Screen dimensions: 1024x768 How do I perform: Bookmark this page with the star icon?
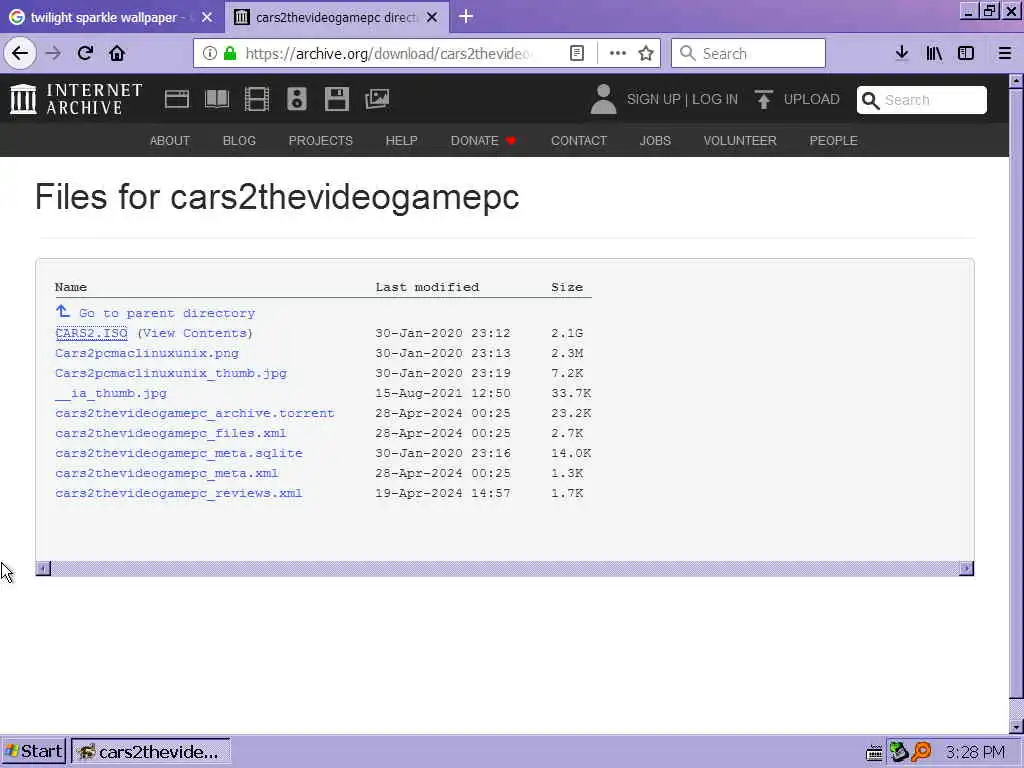tap(646, 53)
